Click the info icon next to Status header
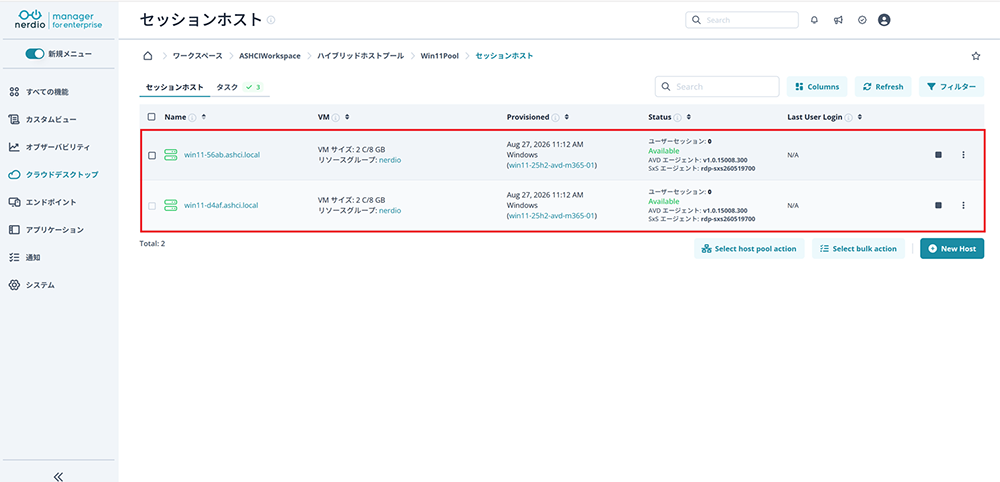The height and width of the screenshot is (482, 1000). [x=677, y=117]
